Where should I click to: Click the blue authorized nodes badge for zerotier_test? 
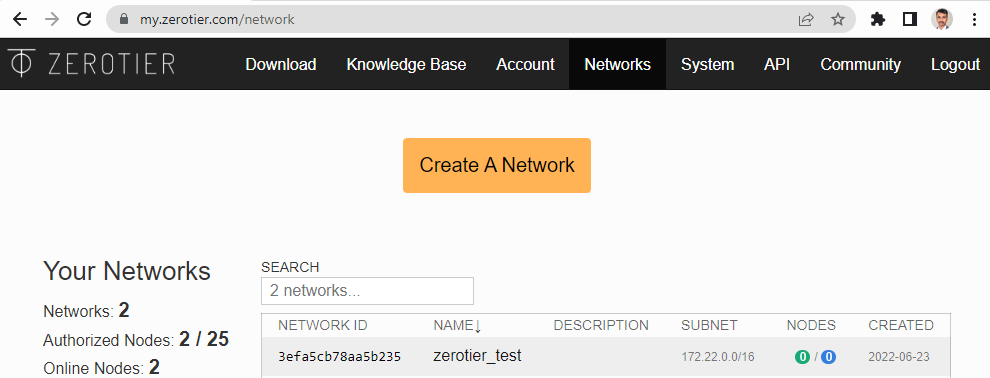(828, 357)
